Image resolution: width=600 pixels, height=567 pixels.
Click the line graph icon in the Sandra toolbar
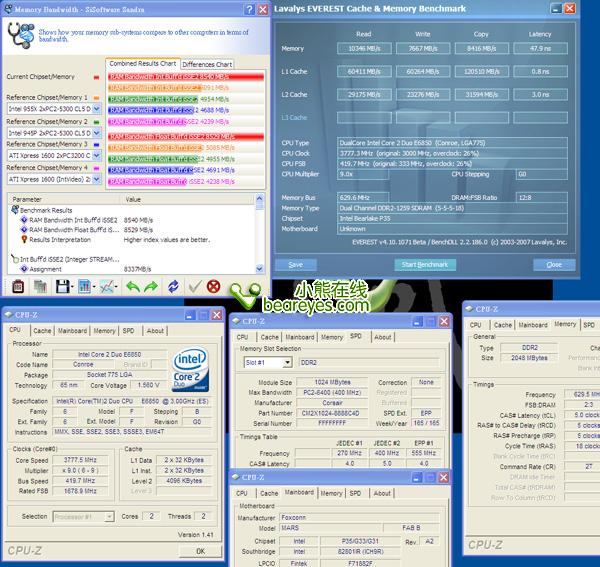coord(106,286)
